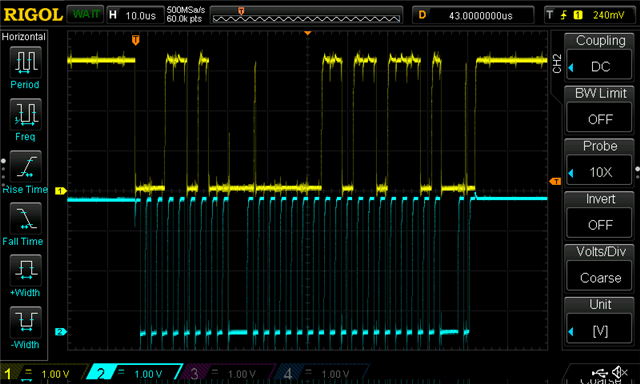640x384 pixels.
Task: Select the +Width measurement icon
Action: 25,270
